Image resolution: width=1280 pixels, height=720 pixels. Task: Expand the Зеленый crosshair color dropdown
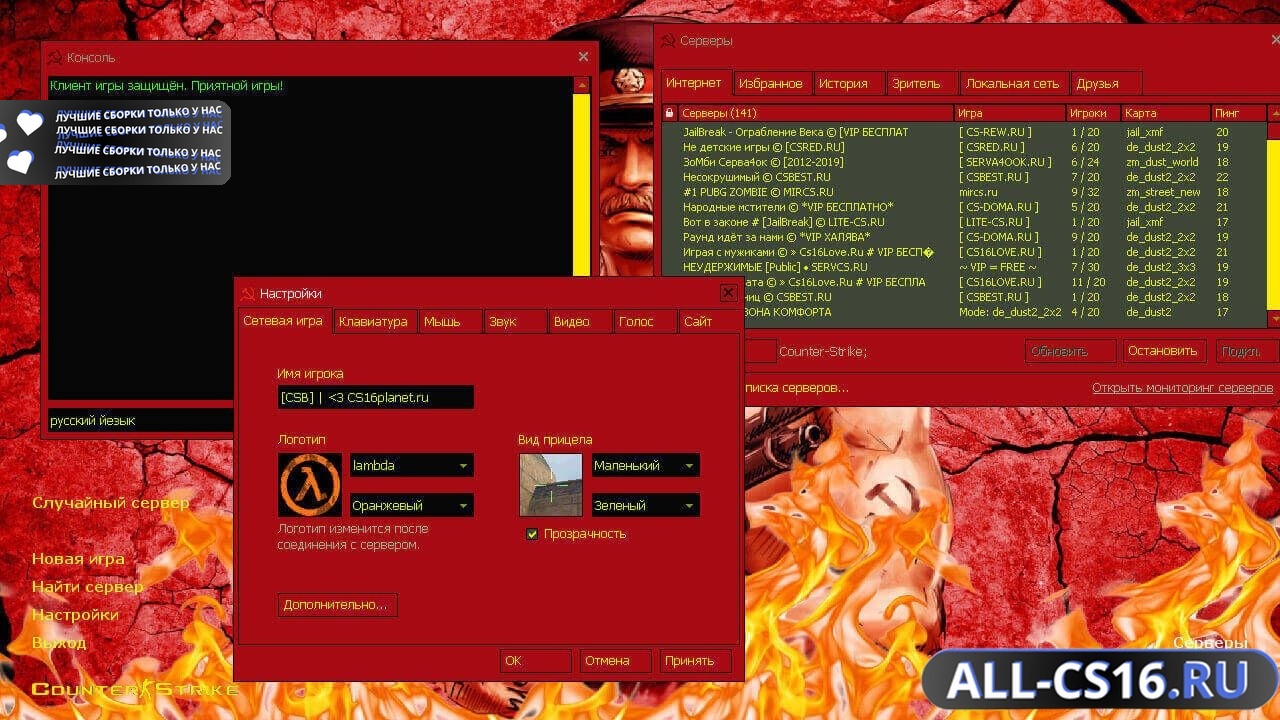pyautogui.click(x=645, y=505)
